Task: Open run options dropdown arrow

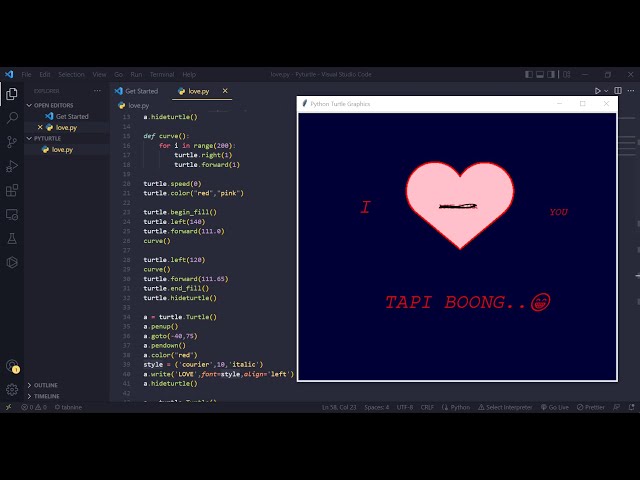Action: [x=606, y=91]
